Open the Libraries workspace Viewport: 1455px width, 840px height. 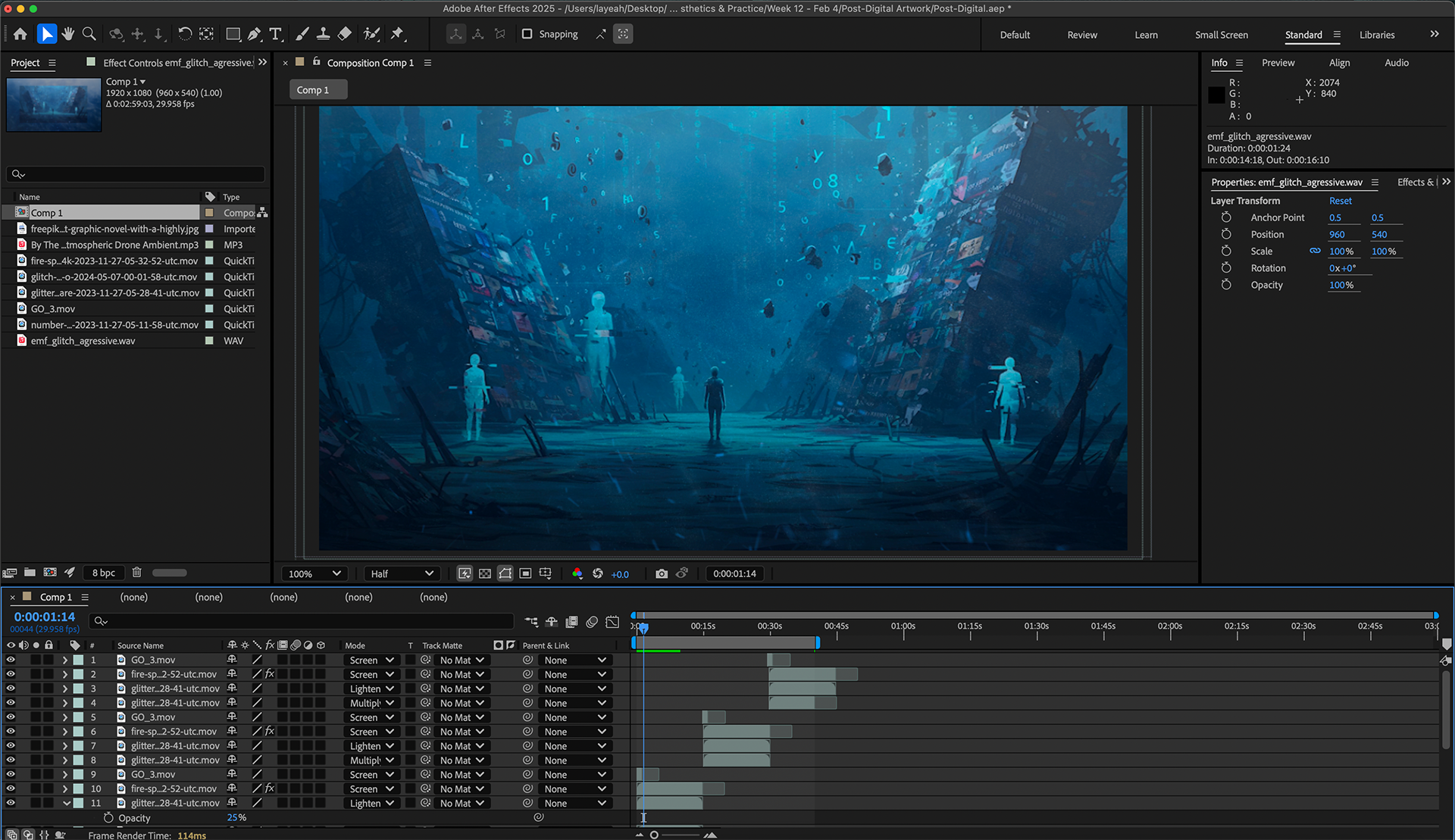click(x=1376, y=35)
